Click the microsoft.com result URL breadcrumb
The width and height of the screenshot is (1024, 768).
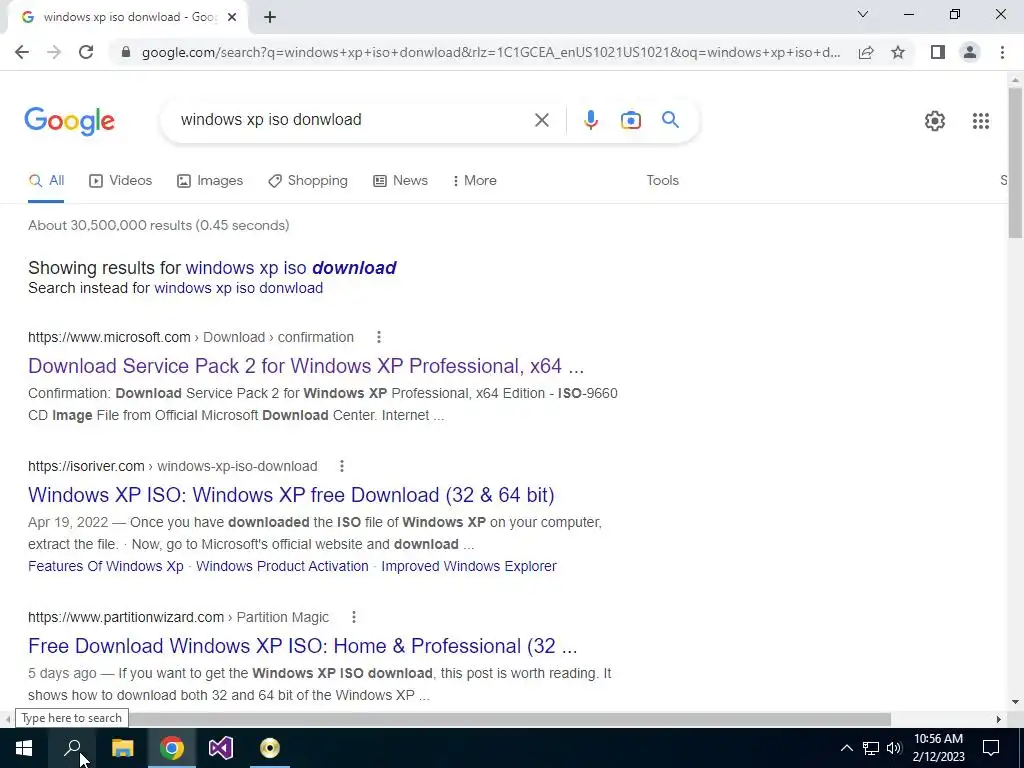point(191,337)
